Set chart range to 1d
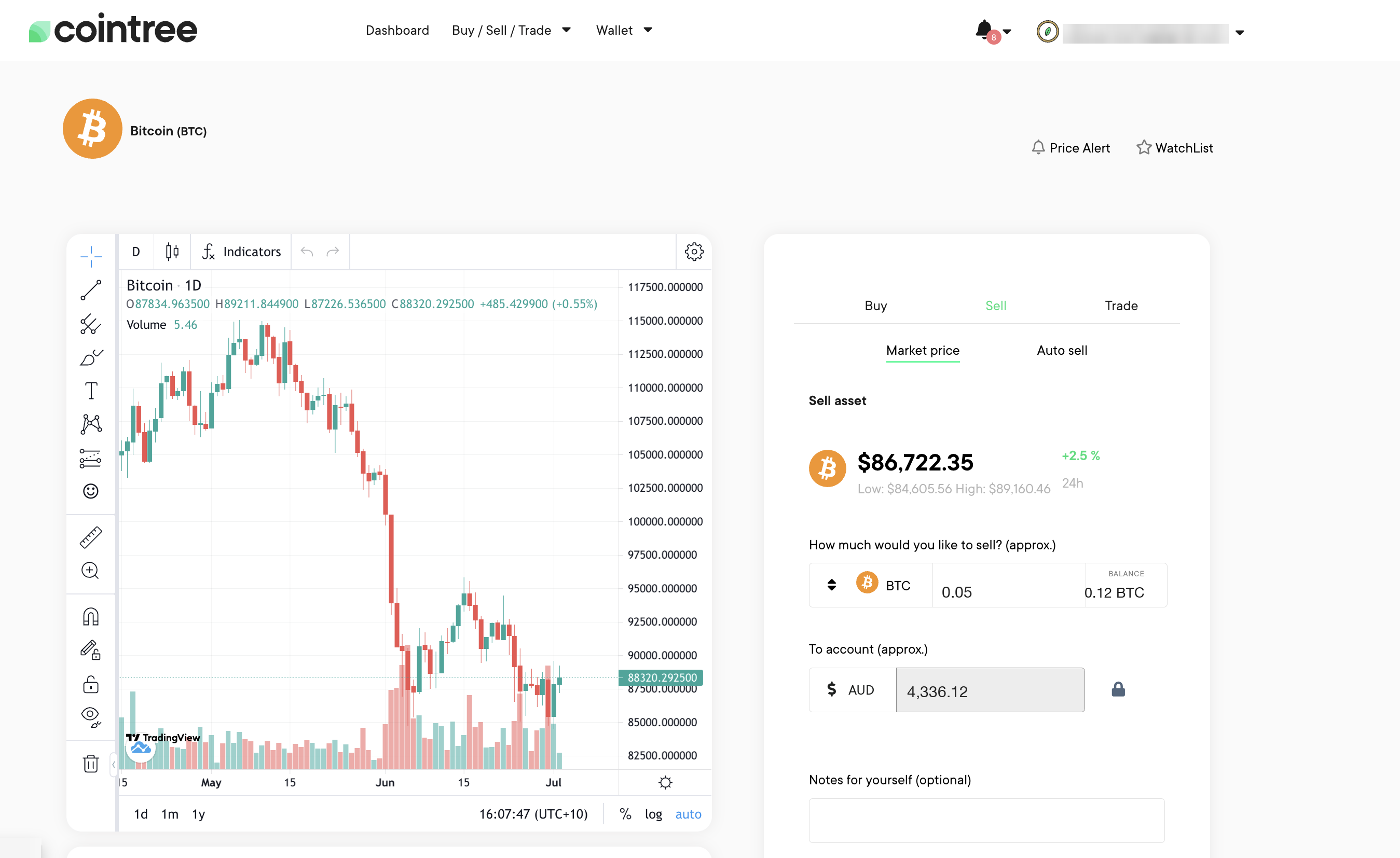This screenshot has height=858, width=1400. (141, 814)
